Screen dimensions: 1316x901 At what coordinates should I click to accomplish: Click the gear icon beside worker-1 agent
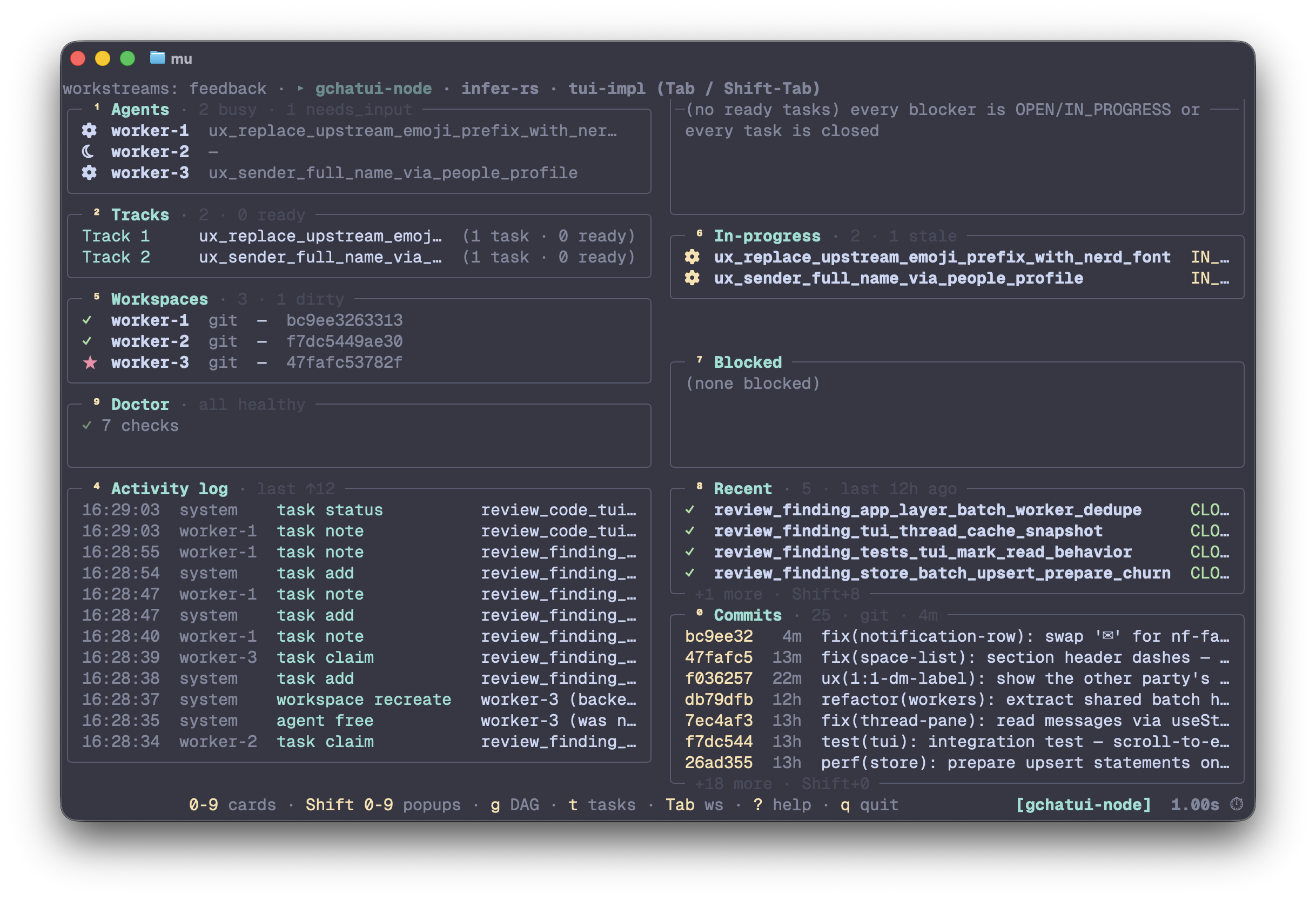[x=89, y=131]
